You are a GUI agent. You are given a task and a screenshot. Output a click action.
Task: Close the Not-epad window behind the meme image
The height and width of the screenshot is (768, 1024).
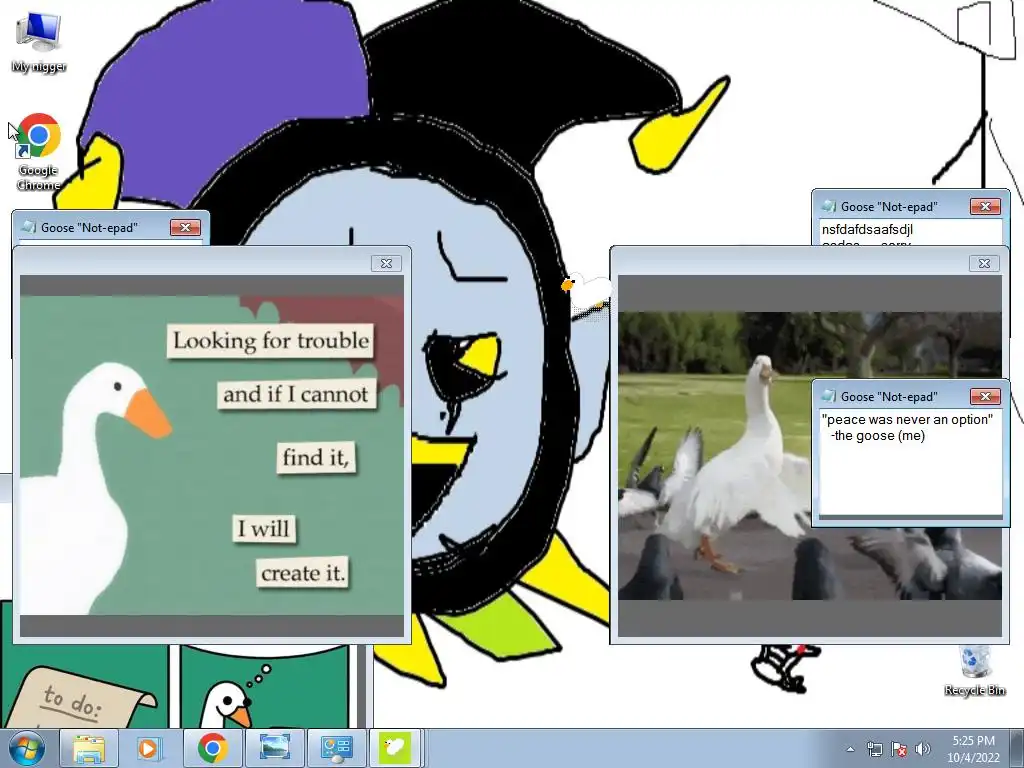tap(185, 227)
